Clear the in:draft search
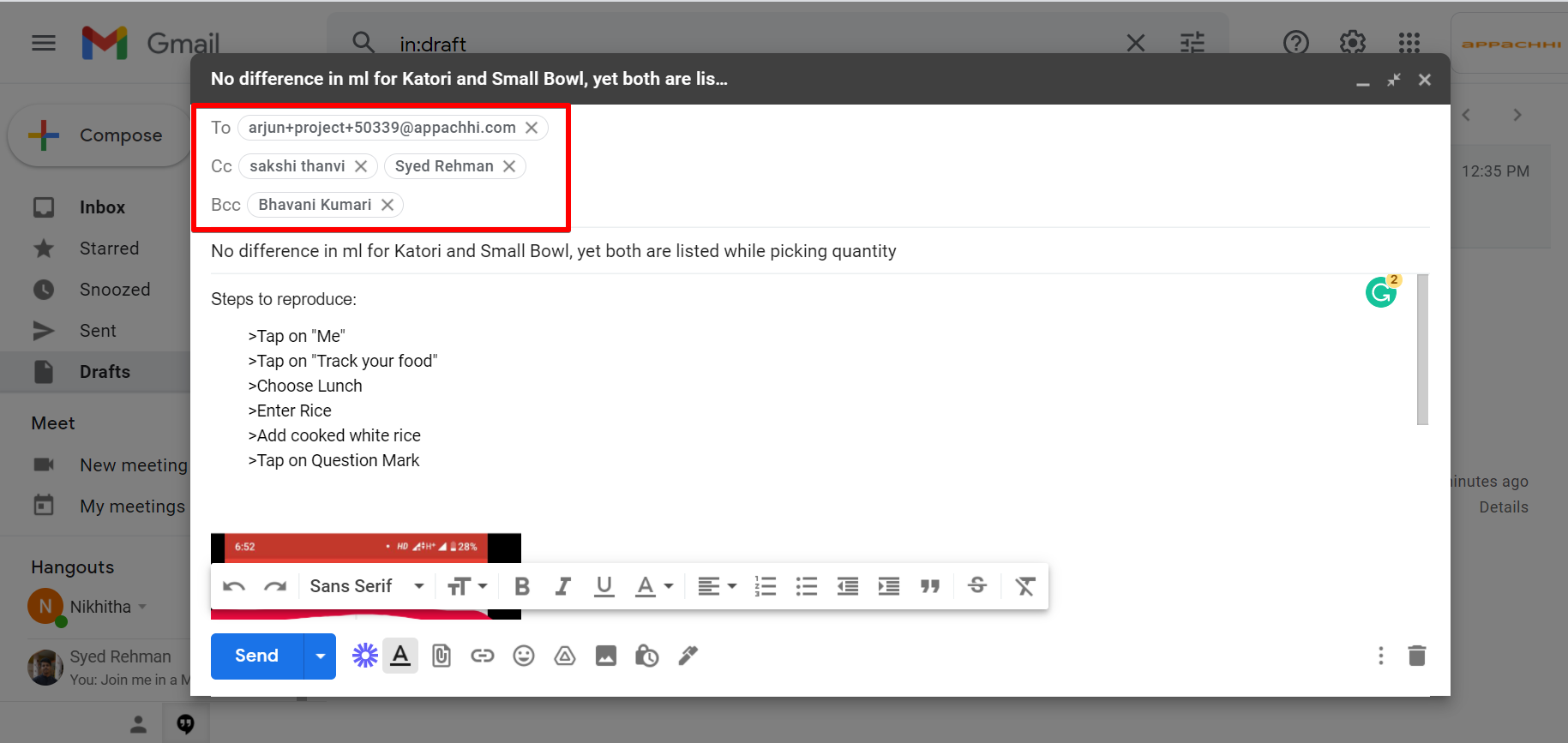The height and width of the screenshot is (743, 1568). (x=1136, y=43)
